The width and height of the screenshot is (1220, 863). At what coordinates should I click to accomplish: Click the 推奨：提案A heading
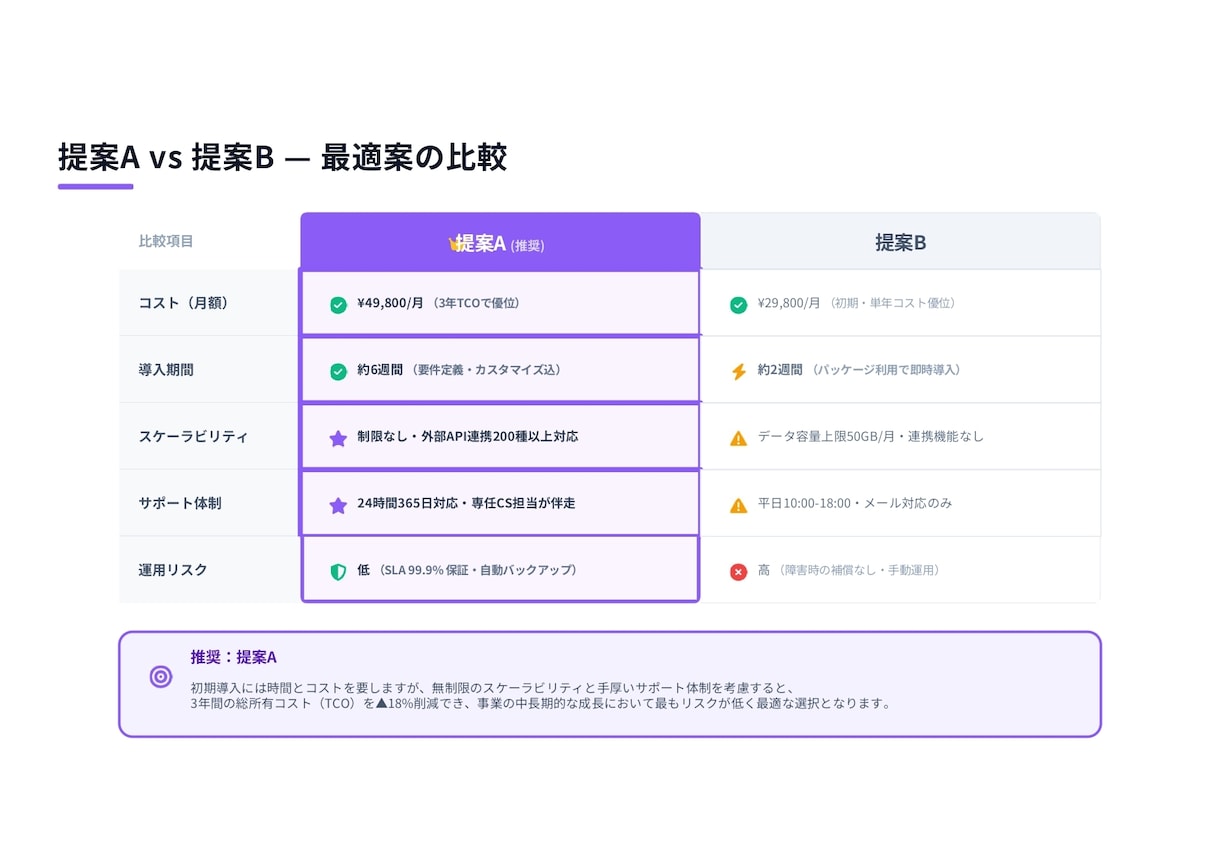[x=234, y=657]
